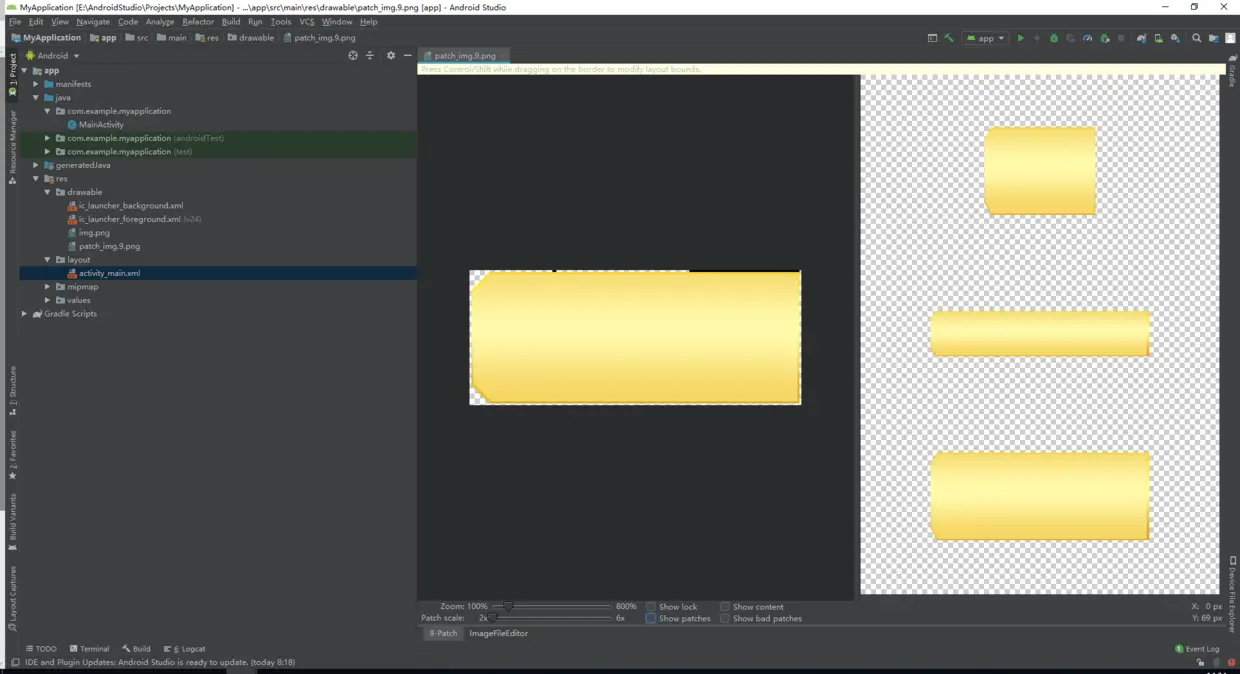Open Device File Explorer side tool
This screenshot has width=1240, height=674.
[x=1233, y=594]
